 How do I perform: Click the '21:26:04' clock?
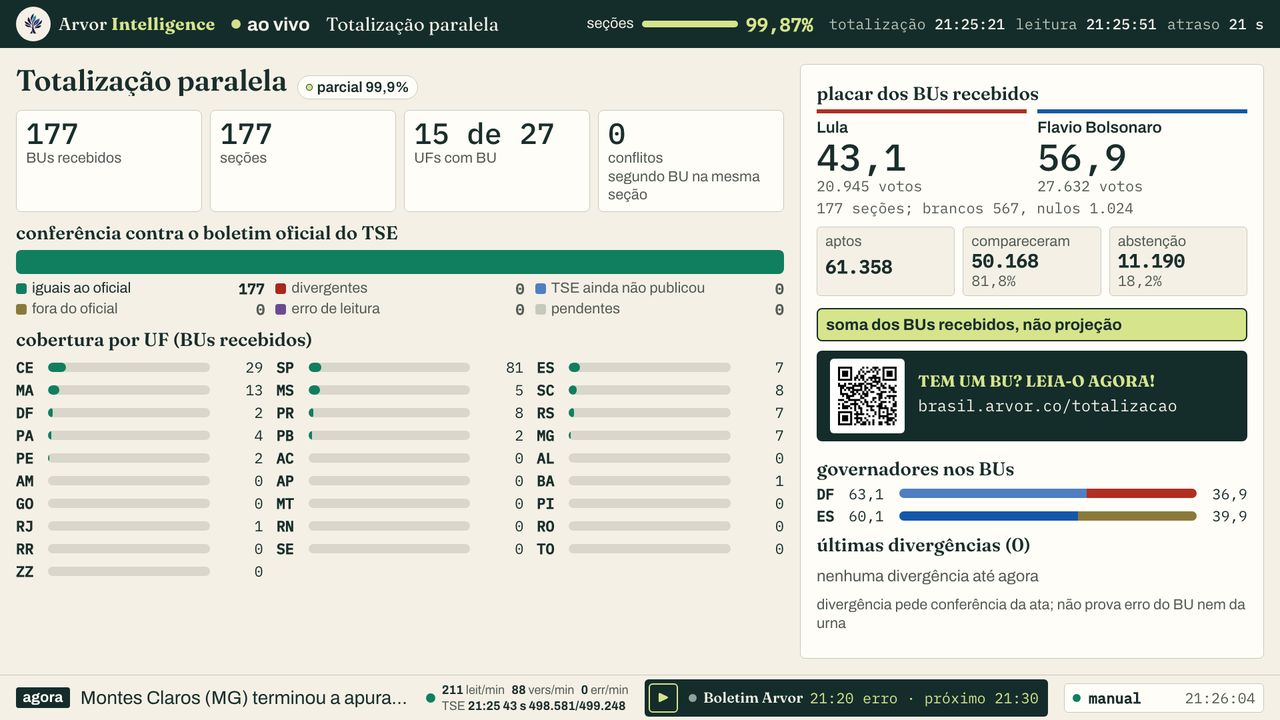1219,699
